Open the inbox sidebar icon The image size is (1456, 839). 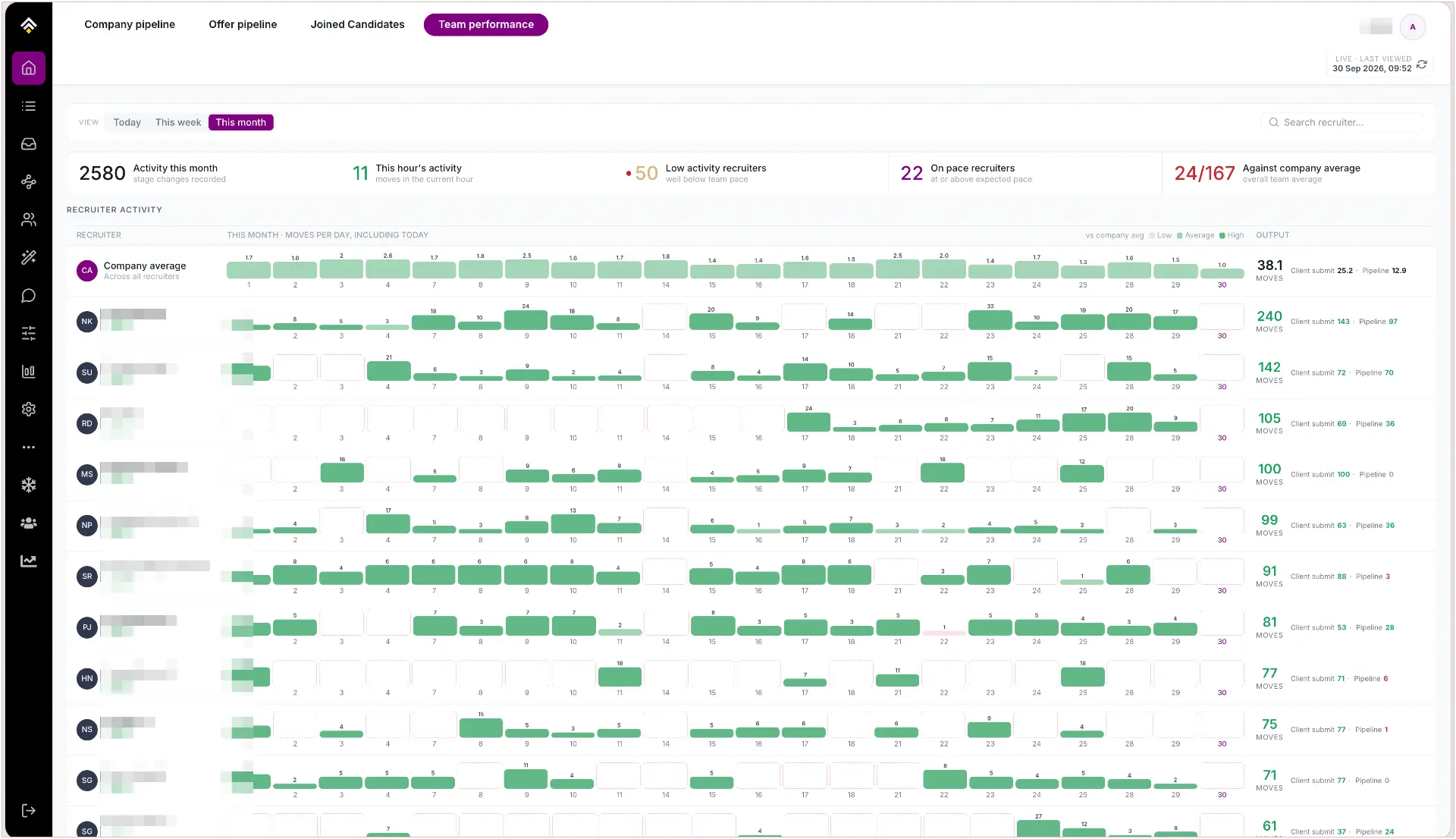click(x=29, y=144)
